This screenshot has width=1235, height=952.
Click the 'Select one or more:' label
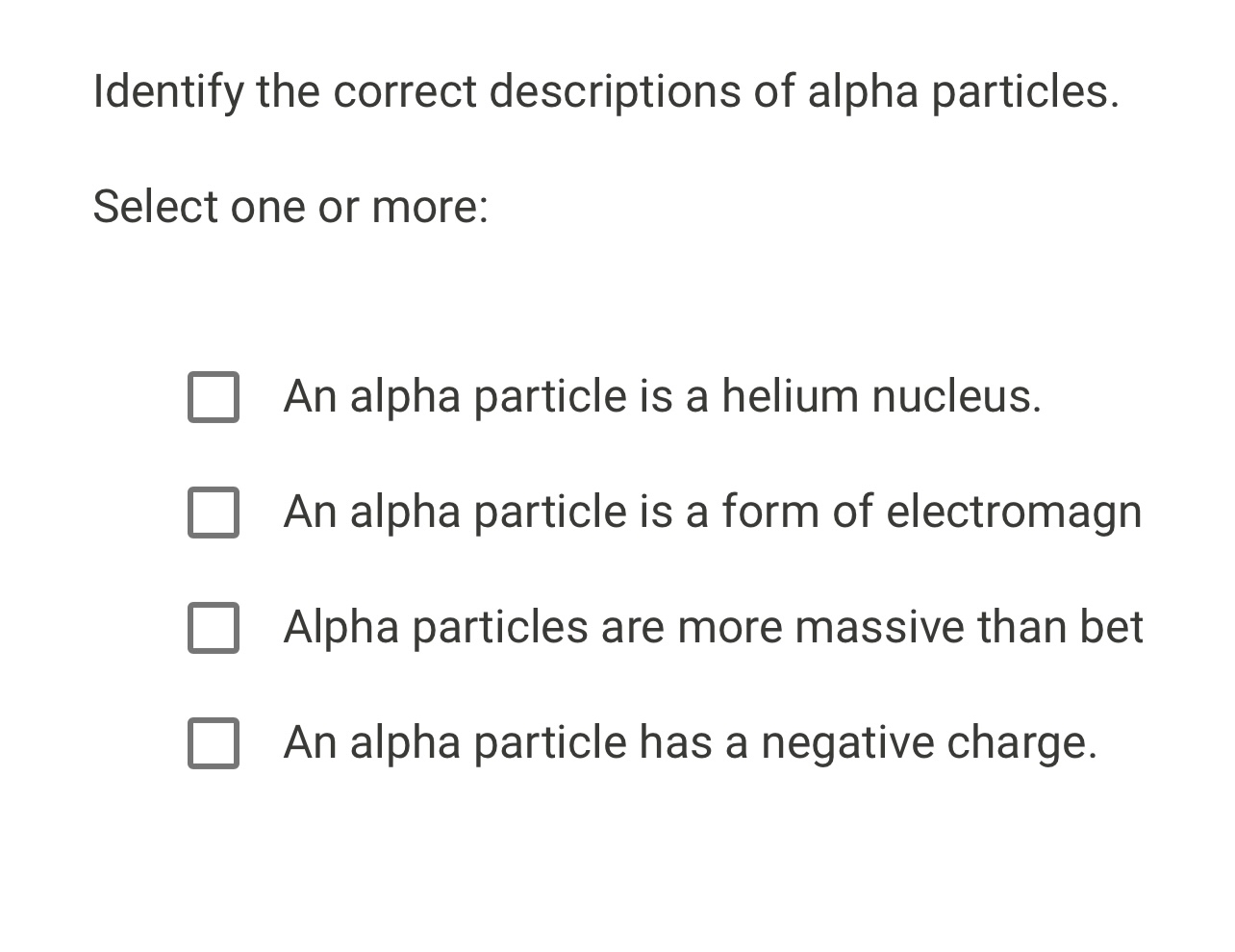(x=290, y=206)
